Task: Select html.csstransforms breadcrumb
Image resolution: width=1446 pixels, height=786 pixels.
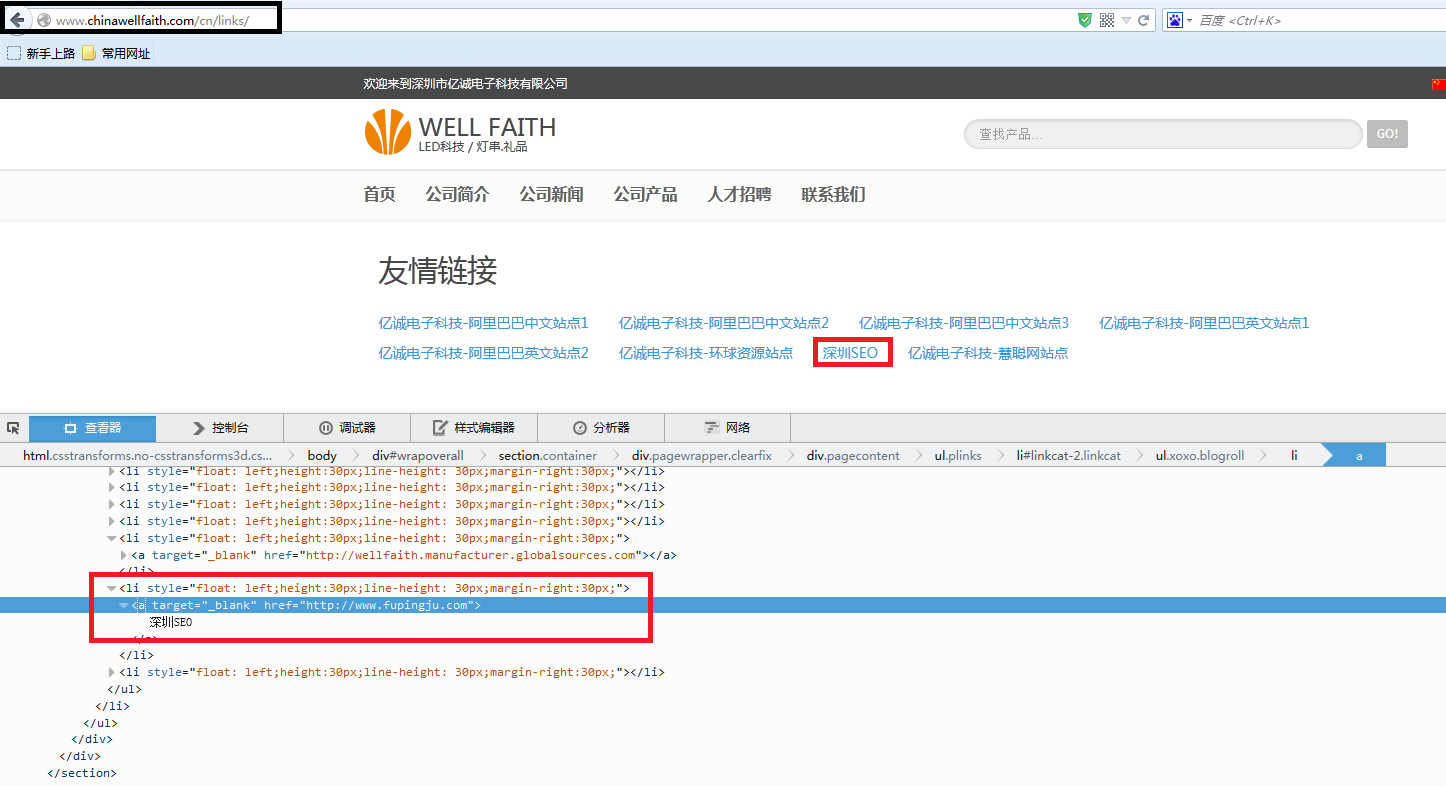Action: pyautogui.click(x=147, y=455)
